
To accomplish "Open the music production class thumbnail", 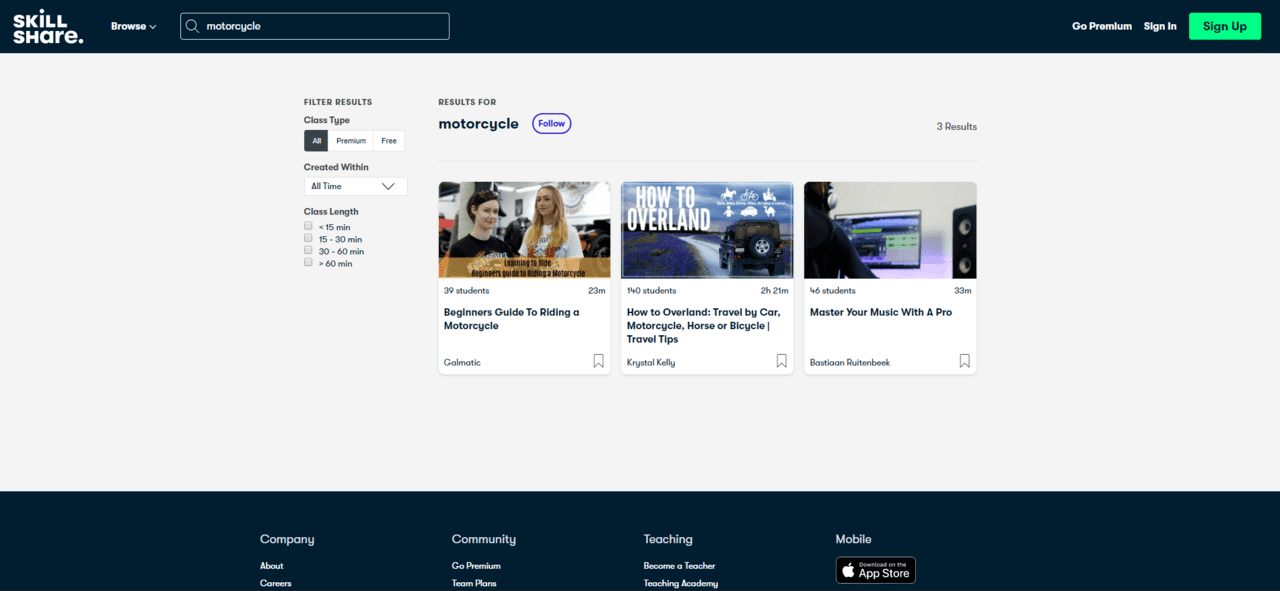I will pos(890,230).
